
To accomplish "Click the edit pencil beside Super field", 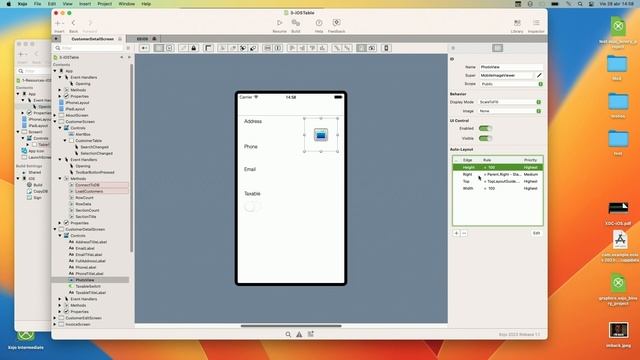I will (539, 76).
